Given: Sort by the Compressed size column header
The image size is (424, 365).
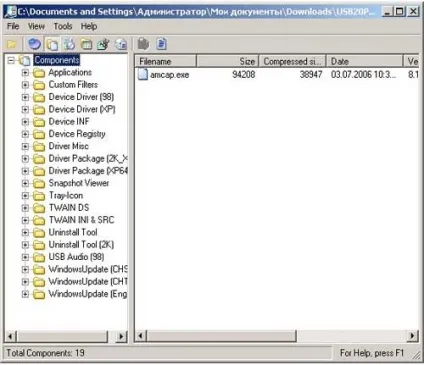Looking at the screenshot, I should point(292,61).
